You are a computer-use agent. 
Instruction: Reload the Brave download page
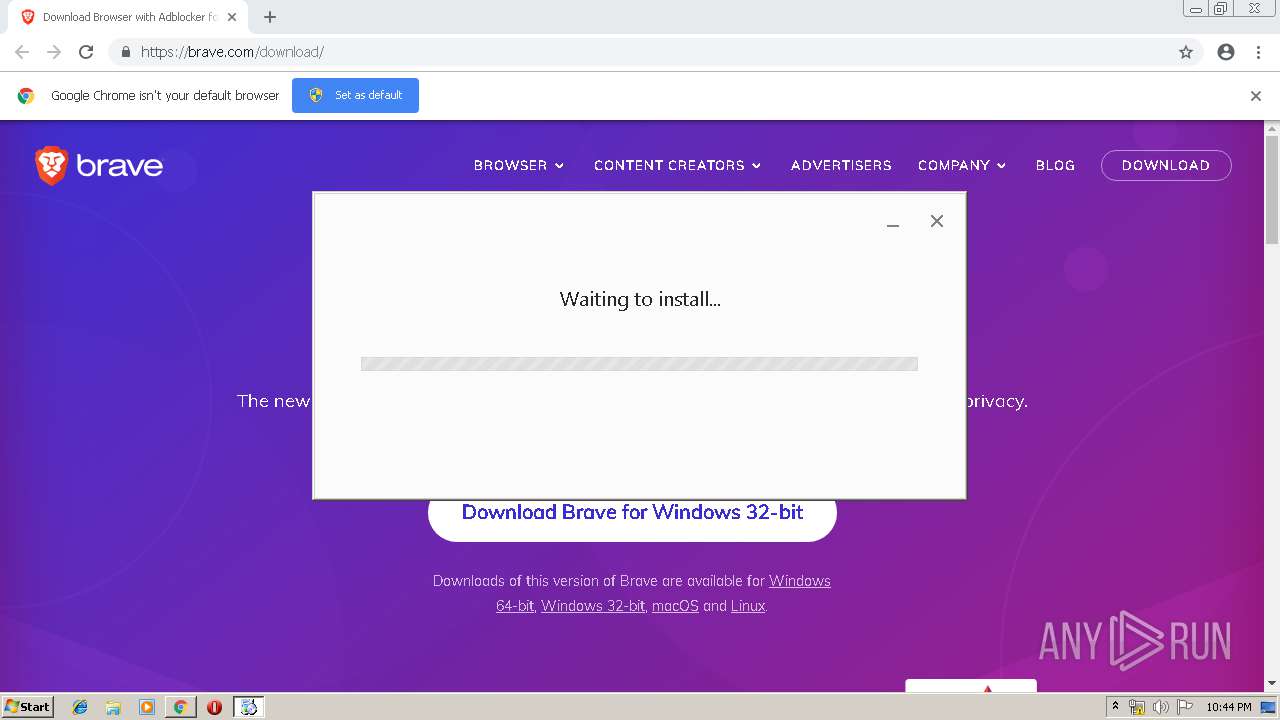point(86,52)
